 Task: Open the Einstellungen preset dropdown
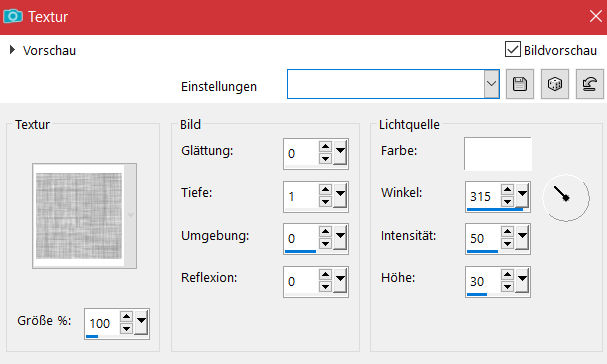click(491, 84)
